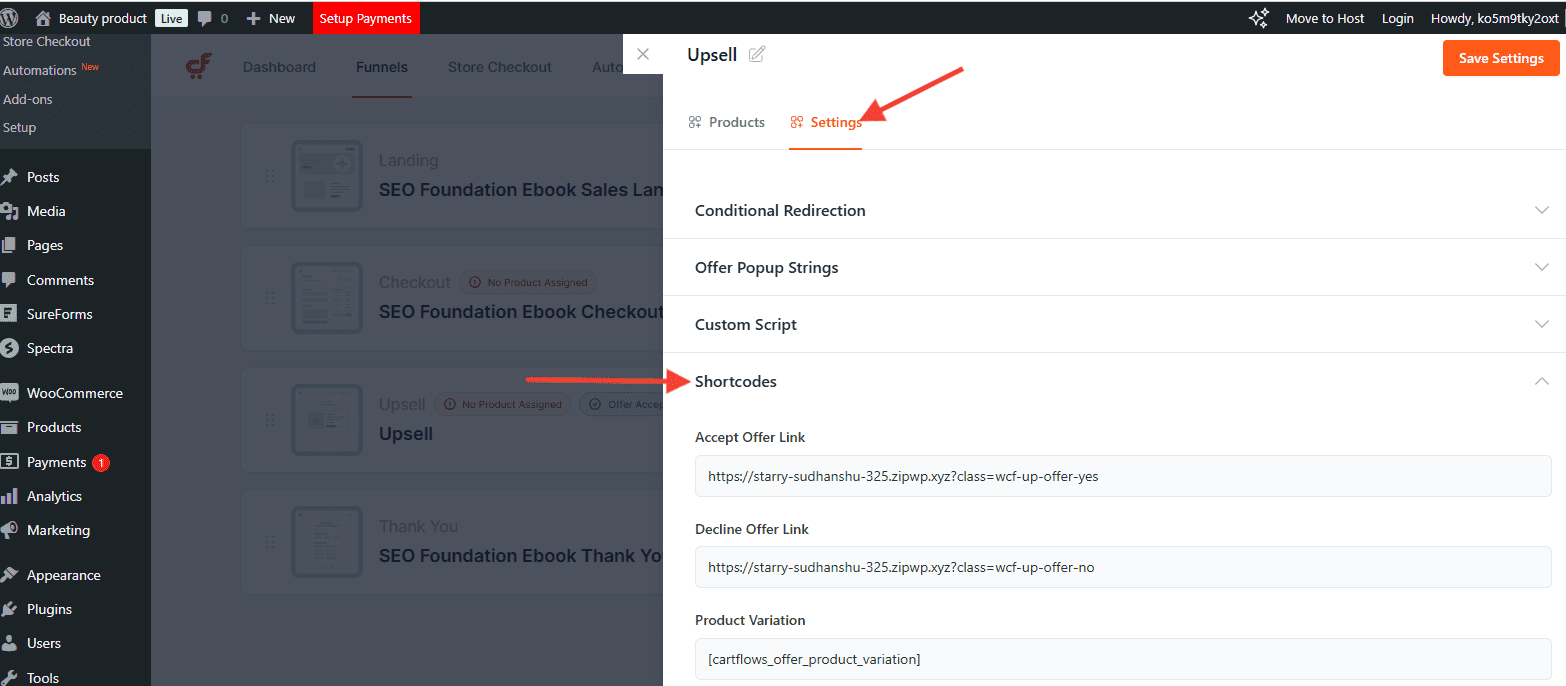Close the Upsell settings panel
This screenshot has width=1566, height=686.
tap(643, 54)
